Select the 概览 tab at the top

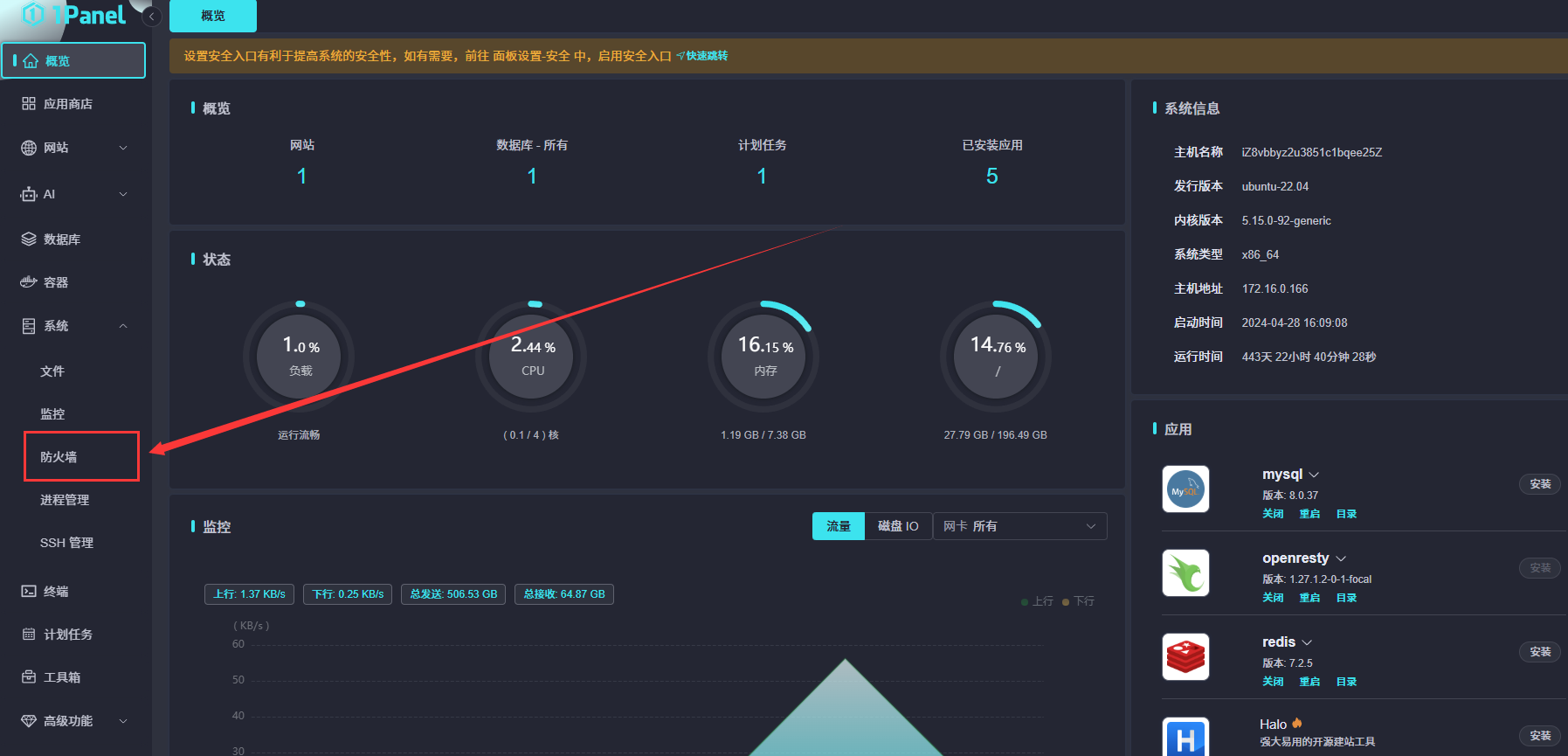tap(213, 16)
